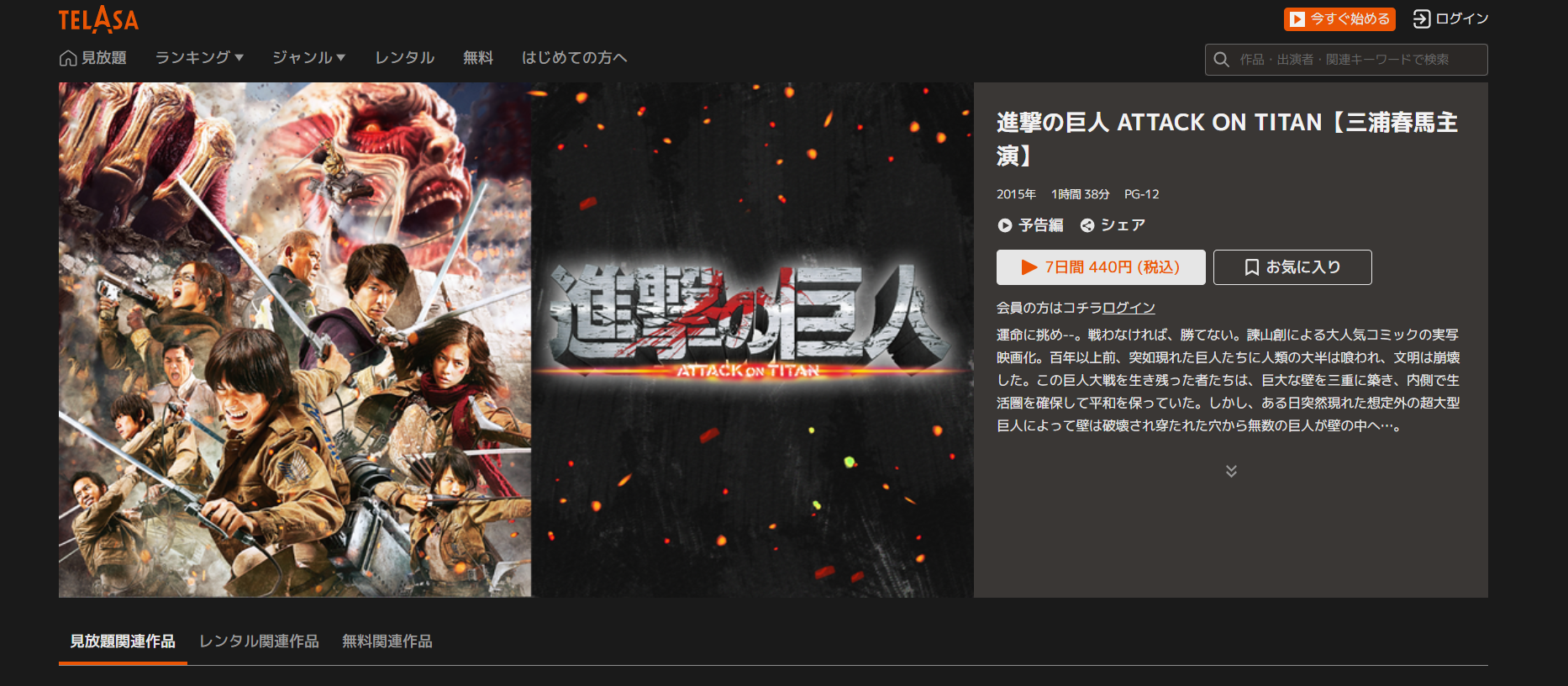Go to the レンタル menu item

404,57
